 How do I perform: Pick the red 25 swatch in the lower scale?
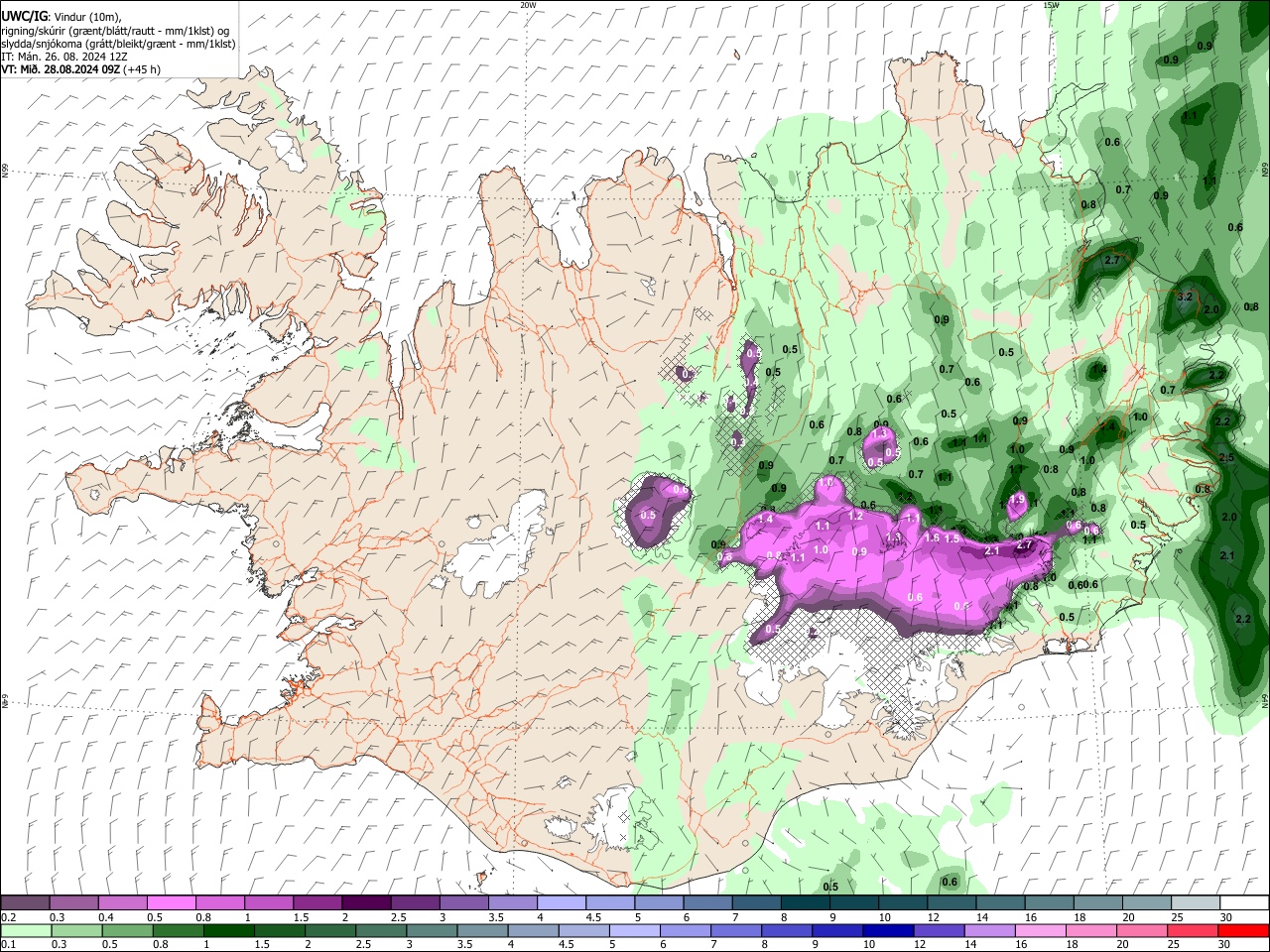point(1193,930)
